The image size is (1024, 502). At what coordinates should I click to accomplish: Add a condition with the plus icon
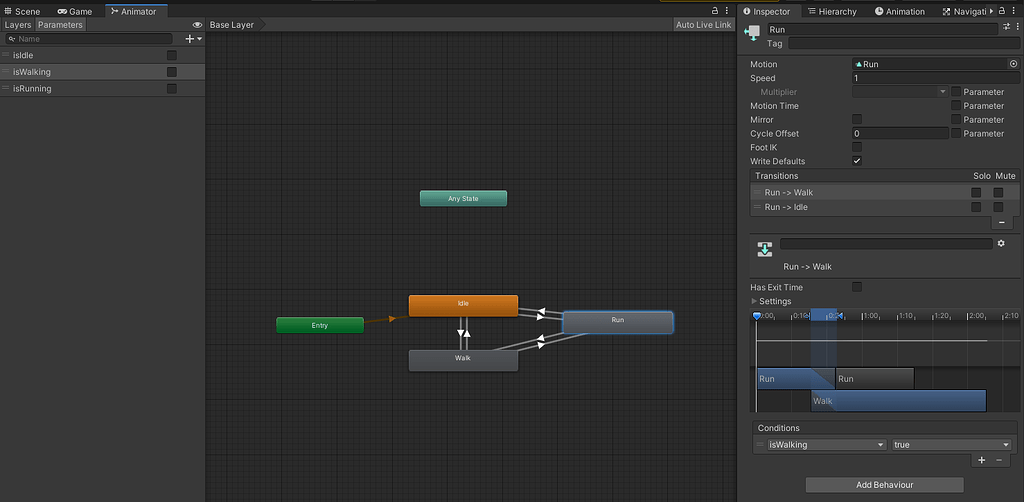click(x=982, y=460)
